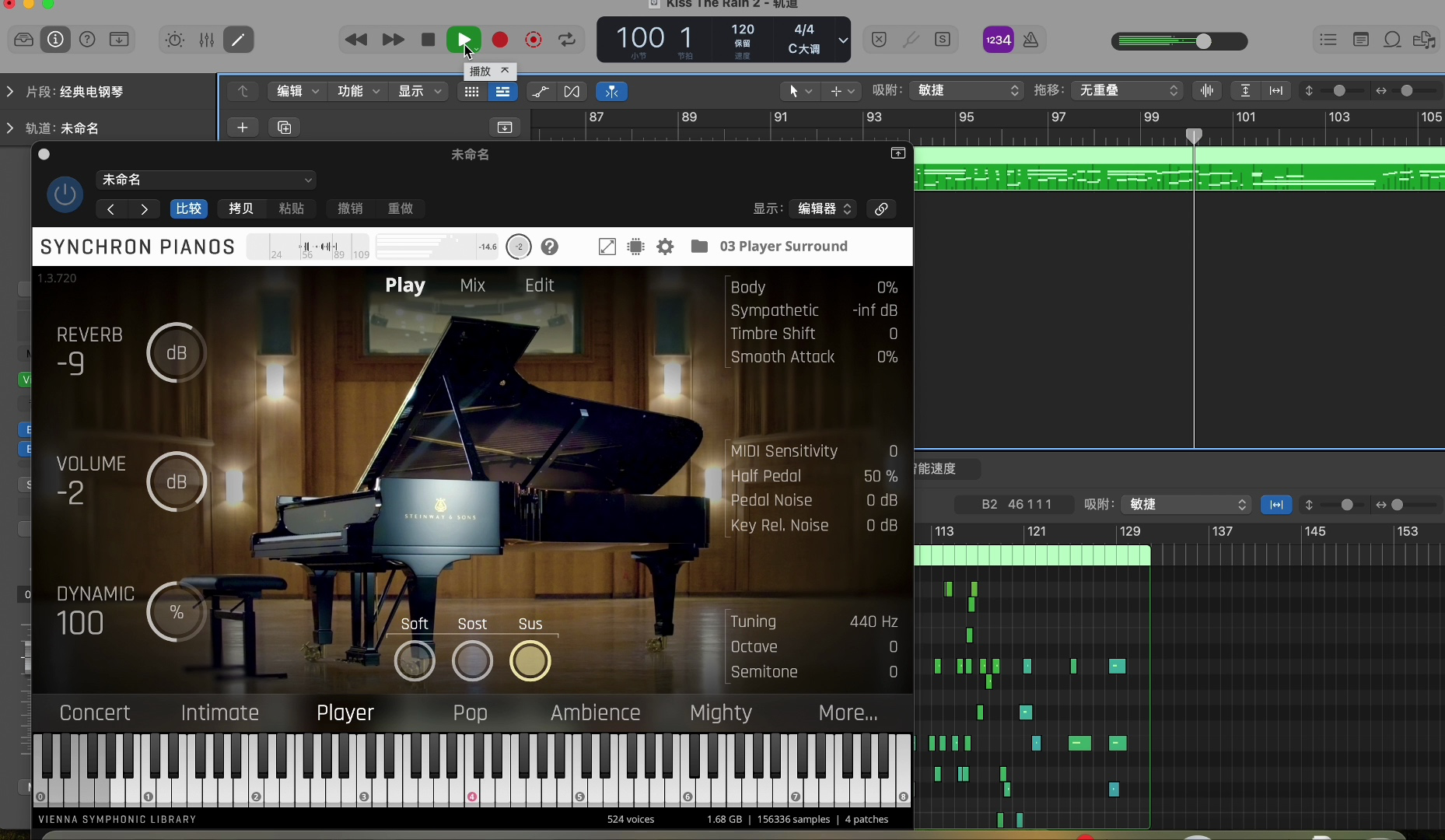The image size is (1445, 840).
Task: Toggle the blue Catch Playhead button
Action: pyautogui.click(x=611, y=92)
